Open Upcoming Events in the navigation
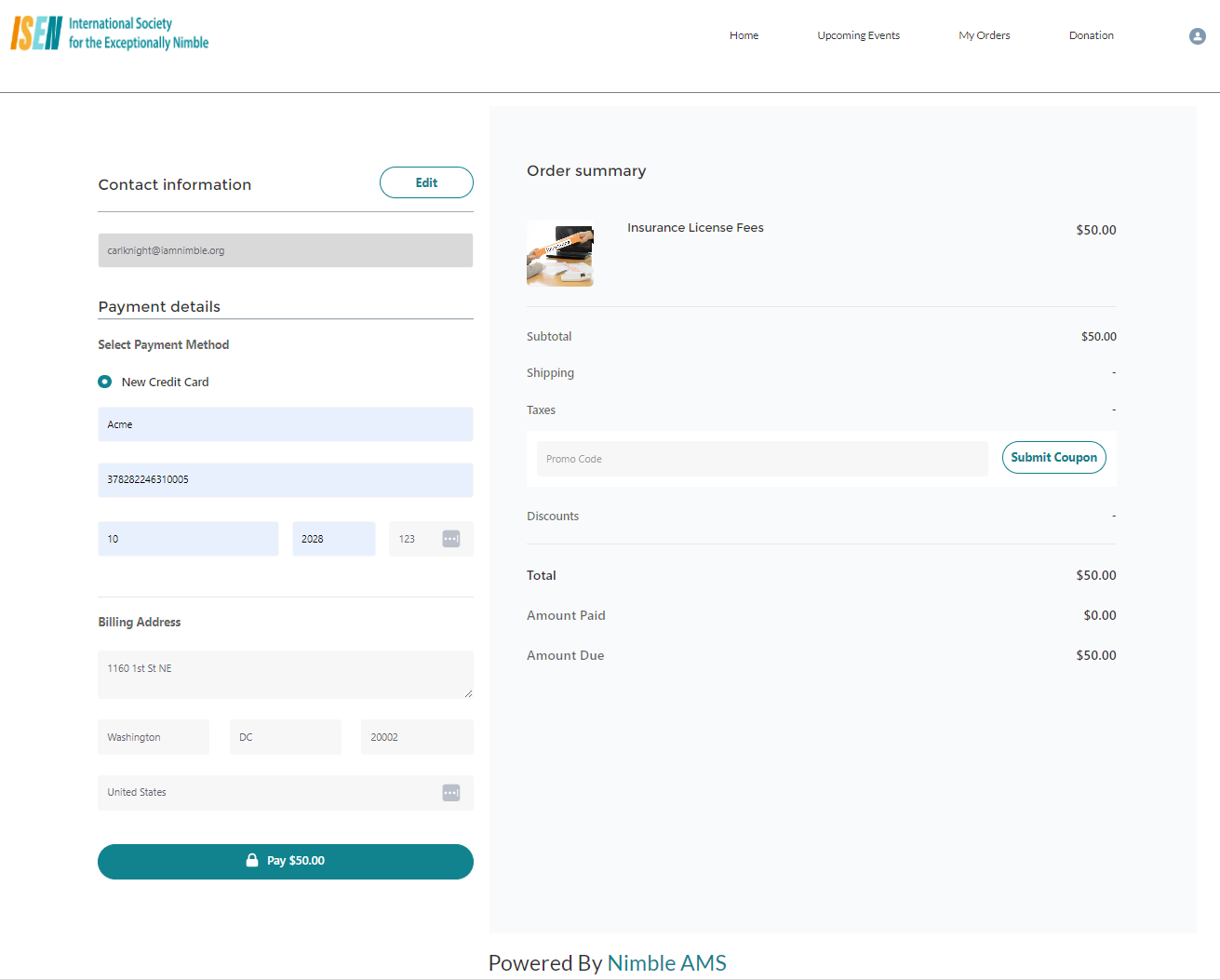 click(858, 36)
